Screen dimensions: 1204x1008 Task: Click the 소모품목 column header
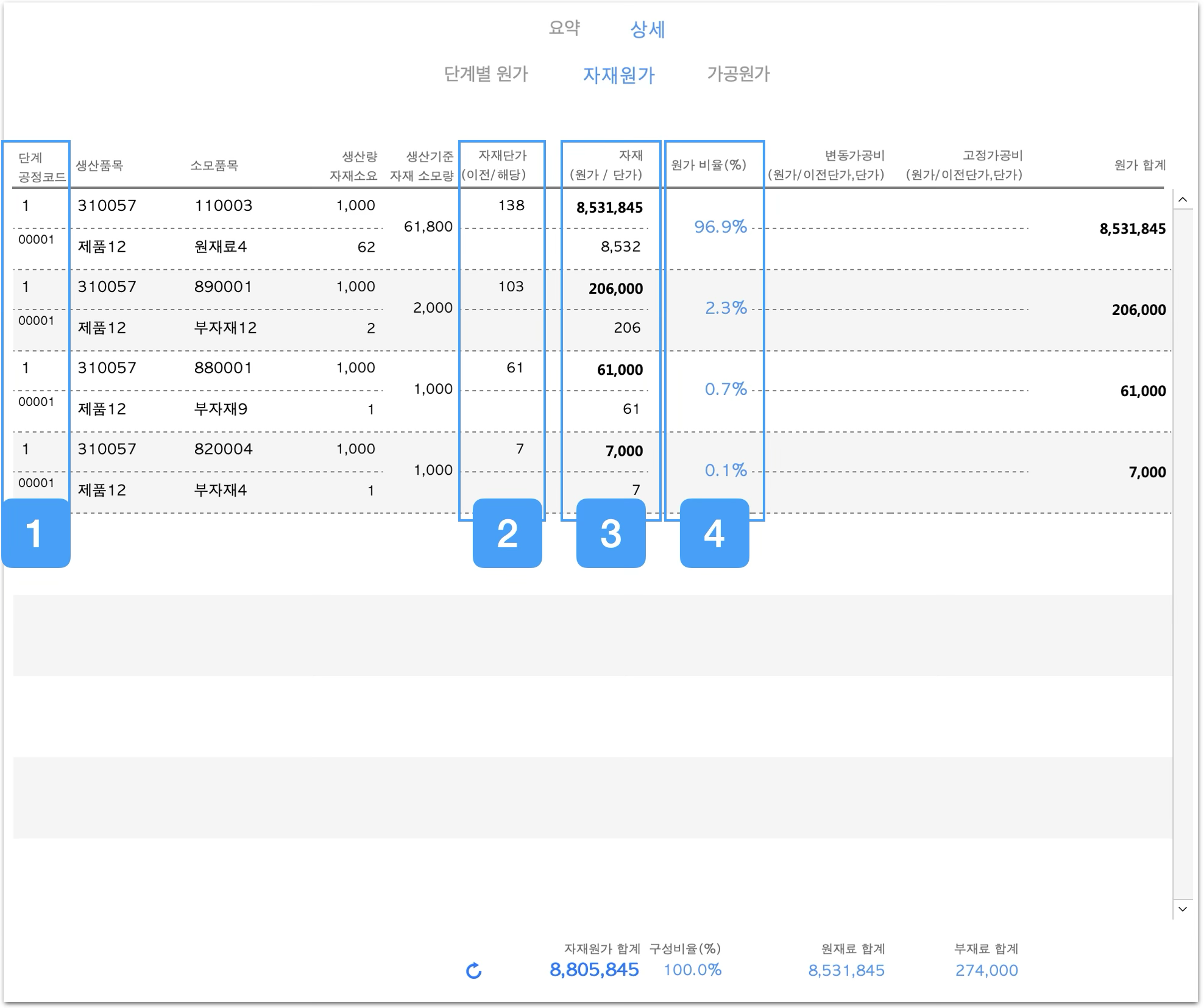pos(214,166)
